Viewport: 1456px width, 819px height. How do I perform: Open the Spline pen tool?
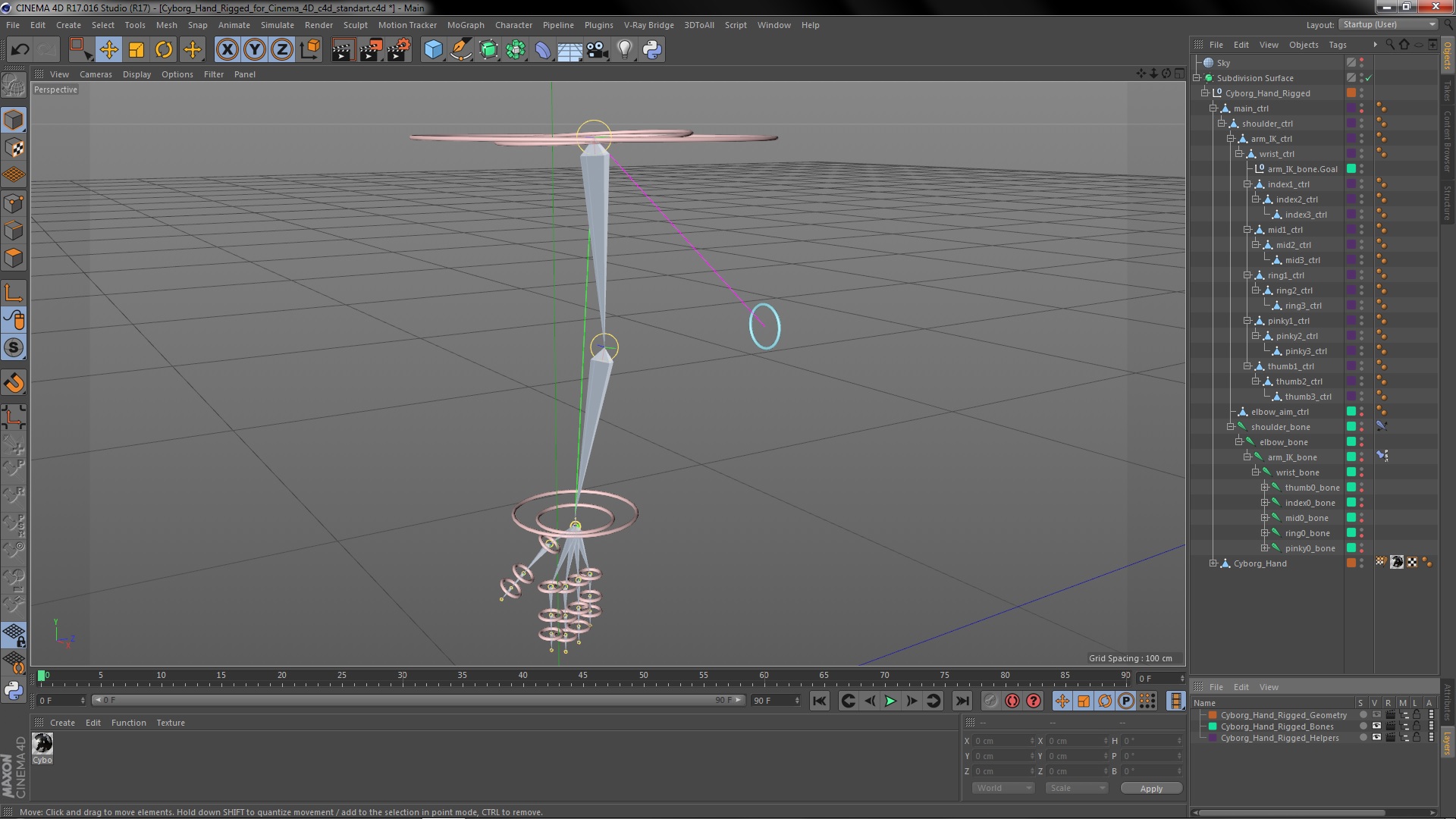coord(460,50)
